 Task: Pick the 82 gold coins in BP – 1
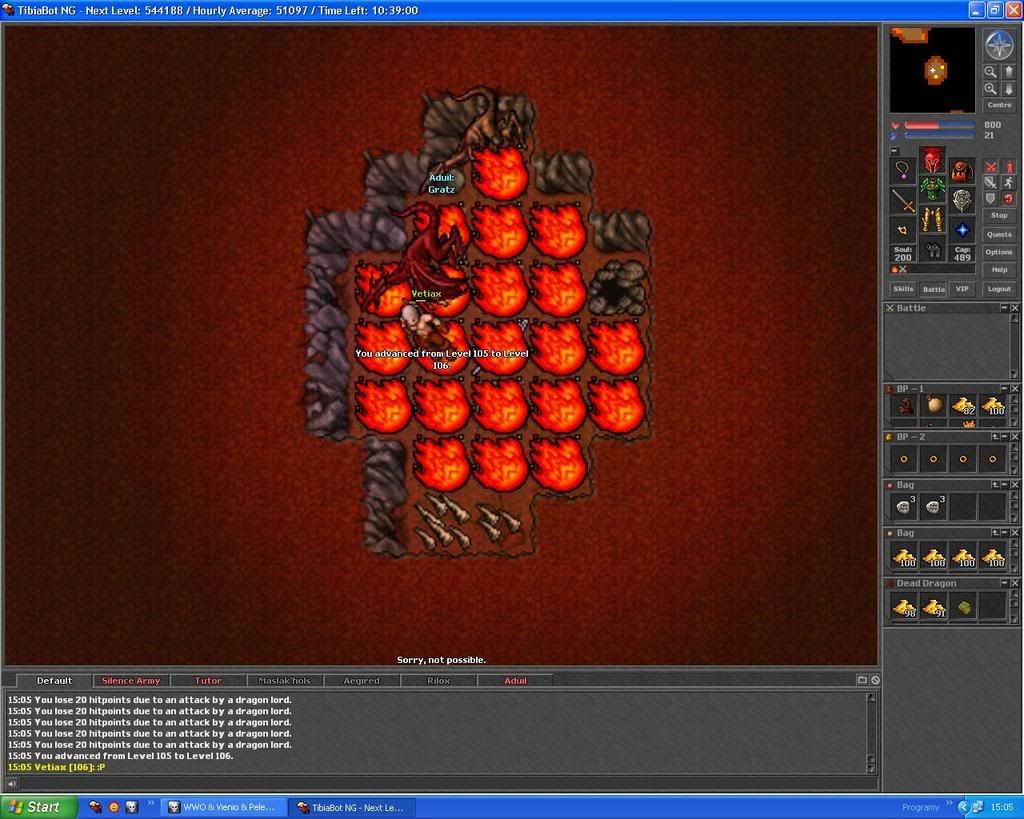point(963,406)
